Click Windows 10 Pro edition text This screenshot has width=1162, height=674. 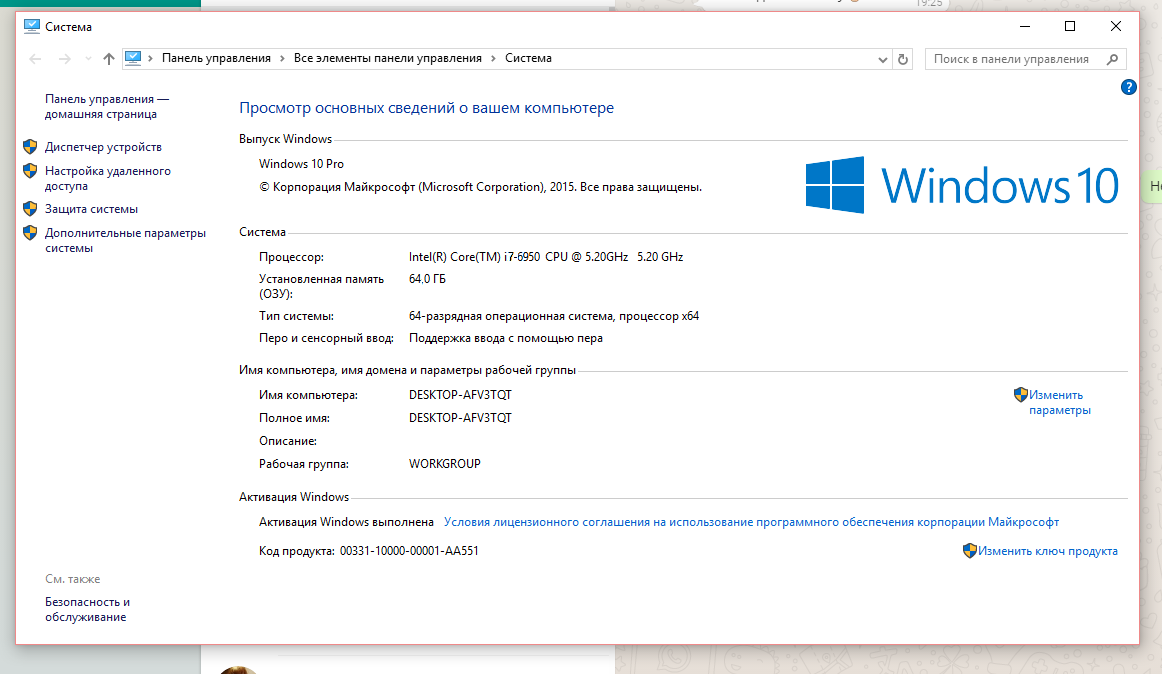(x=301, y=164)
